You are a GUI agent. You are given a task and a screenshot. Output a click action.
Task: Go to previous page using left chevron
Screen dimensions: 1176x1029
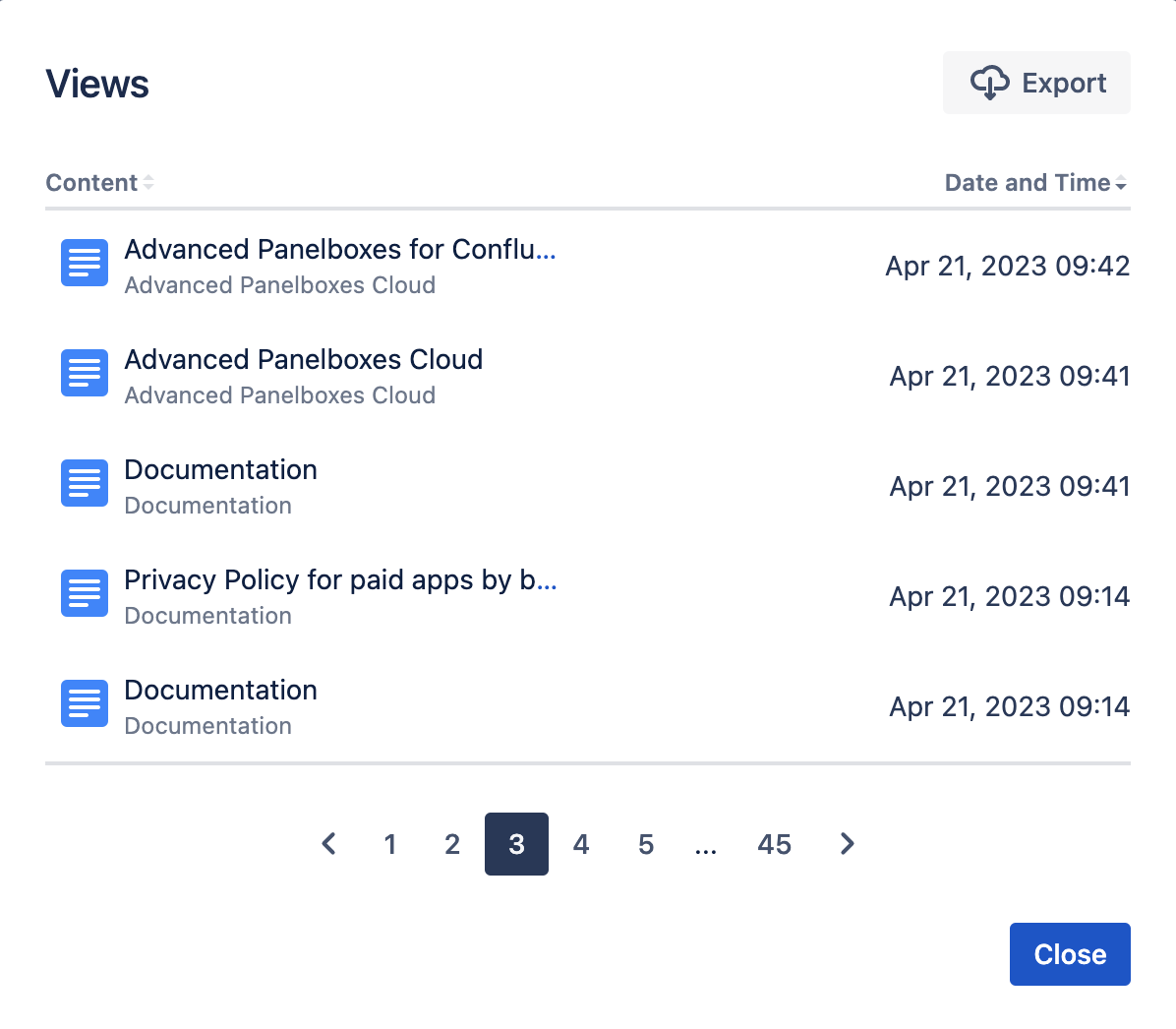(329, 844)
